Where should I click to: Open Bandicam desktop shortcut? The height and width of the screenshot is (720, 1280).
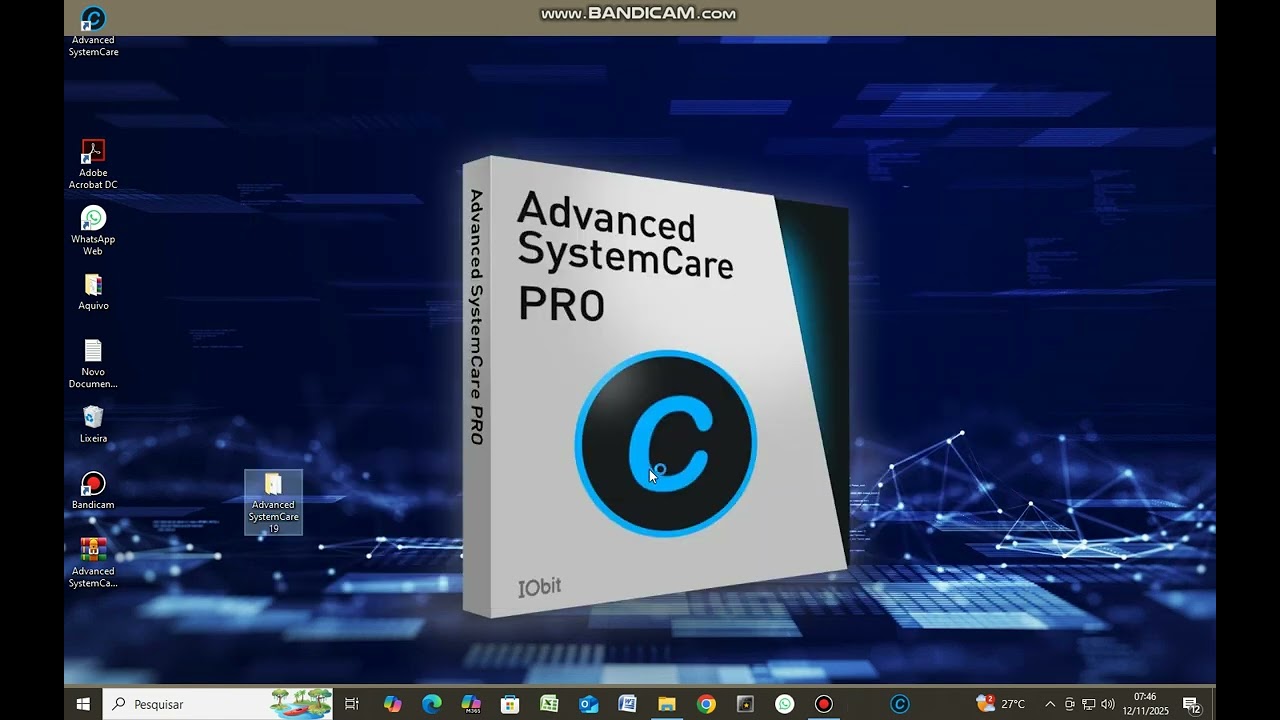[x=93, y=490]
